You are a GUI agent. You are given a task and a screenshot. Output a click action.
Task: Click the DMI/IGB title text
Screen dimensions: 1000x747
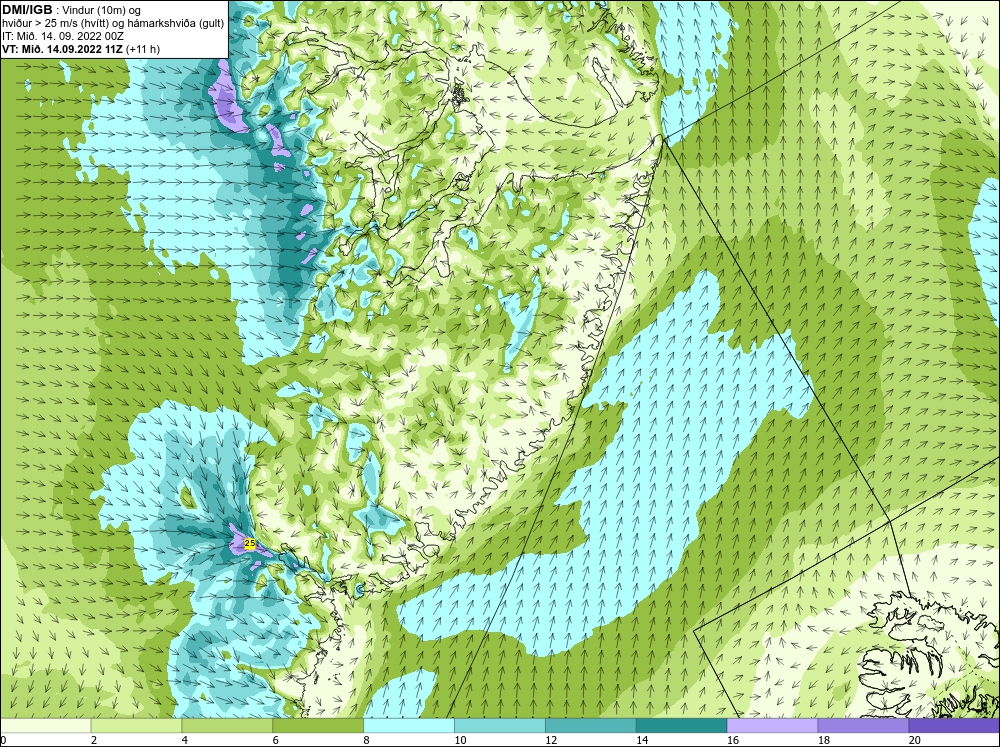27,10
